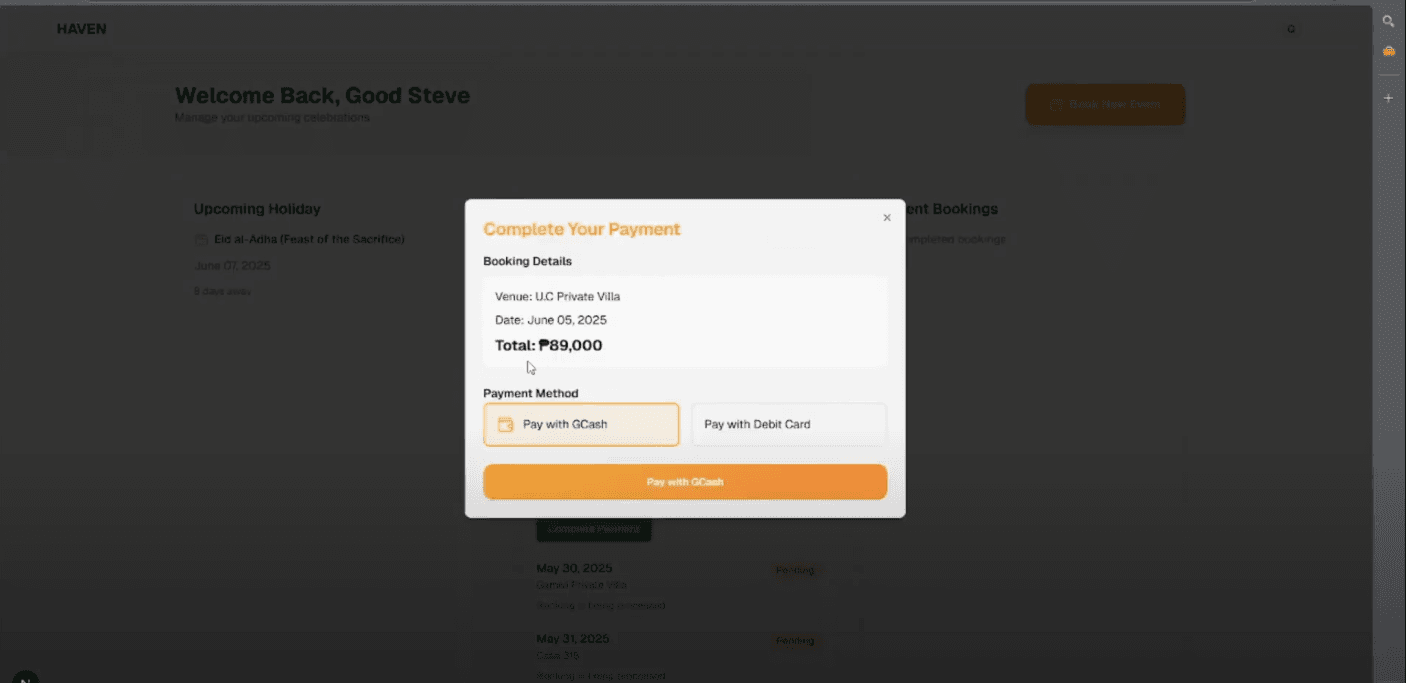
Task: Select the Pay with GCash method
Action: 580,425
